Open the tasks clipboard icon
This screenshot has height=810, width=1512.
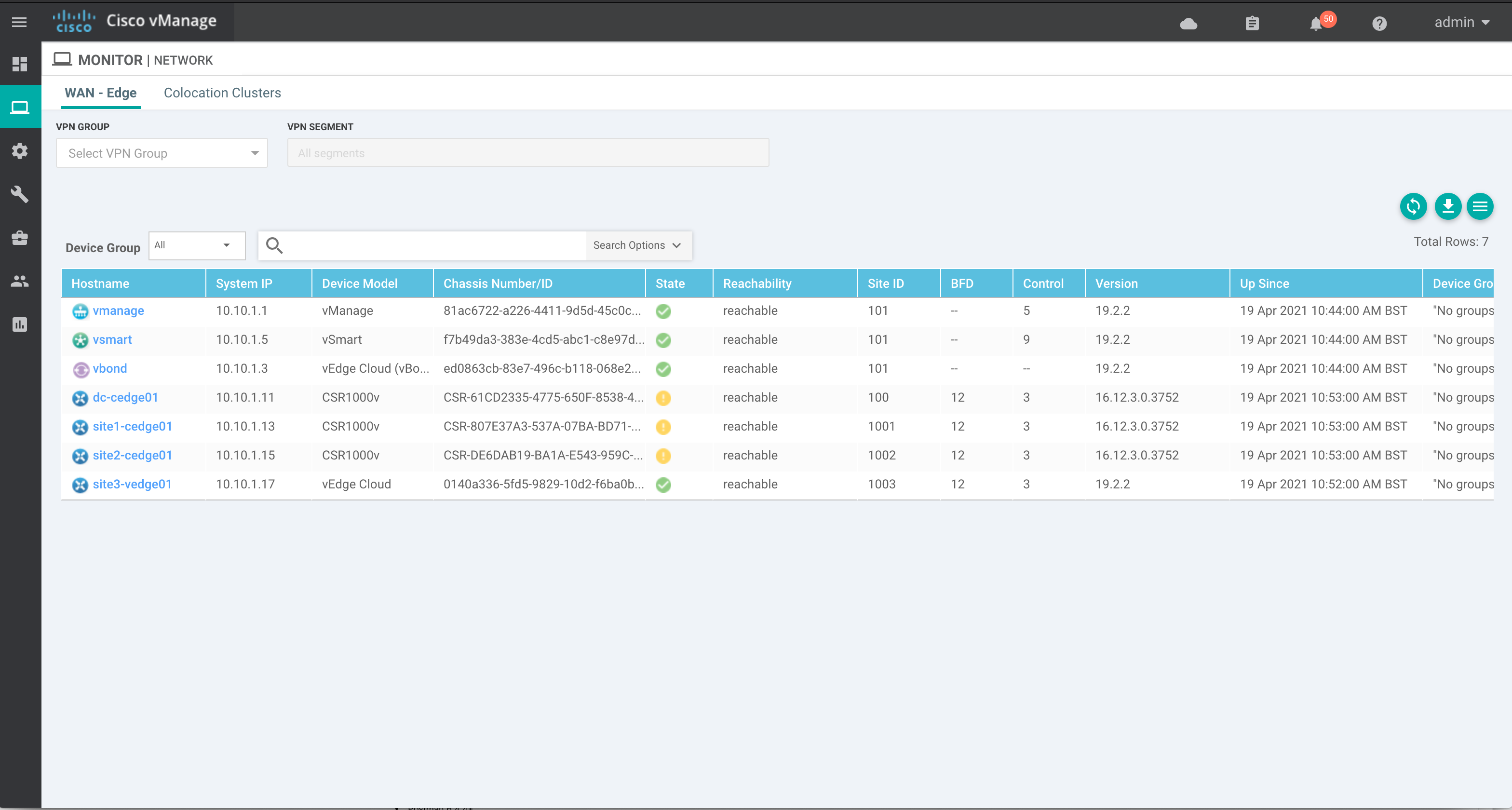[1252, 24]
